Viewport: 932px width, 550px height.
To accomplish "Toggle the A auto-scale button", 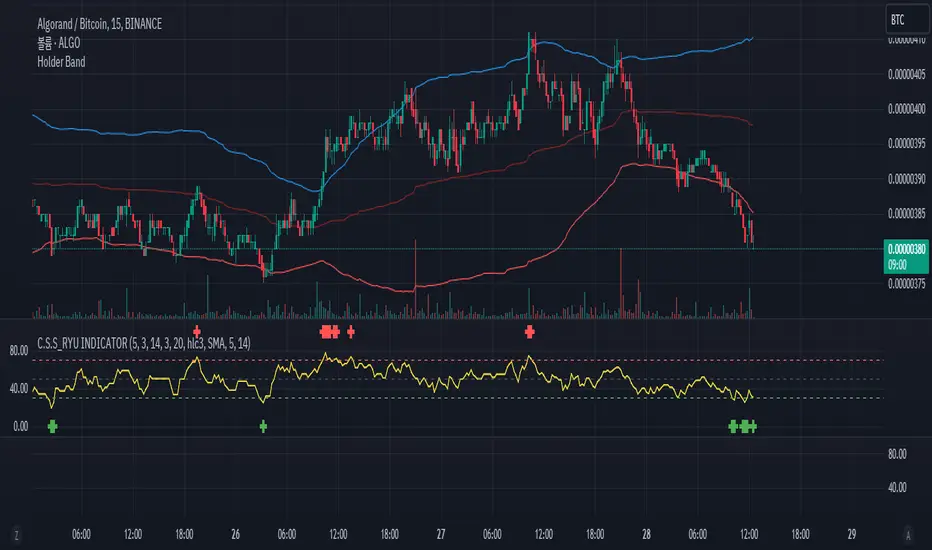I will click(908, 535).
